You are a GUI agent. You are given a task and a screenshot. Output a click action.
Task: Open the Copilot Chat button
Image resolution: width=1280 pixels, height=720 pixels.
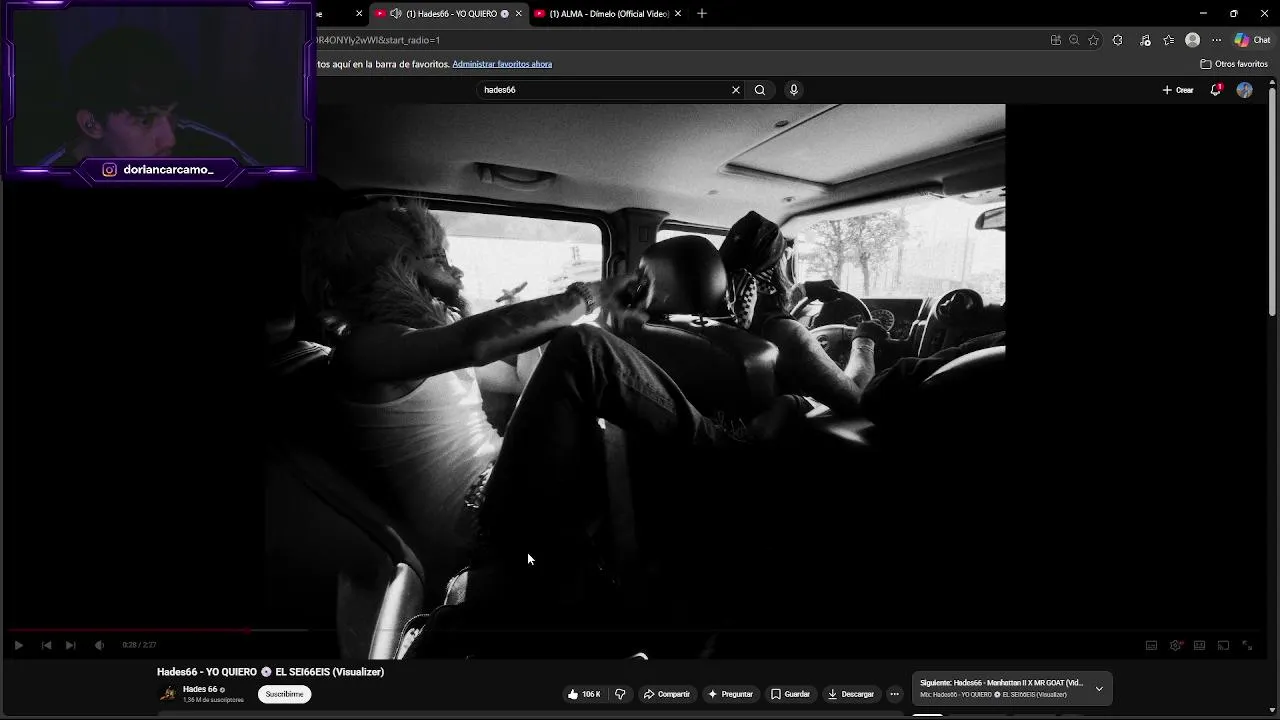coord(1252,40)
